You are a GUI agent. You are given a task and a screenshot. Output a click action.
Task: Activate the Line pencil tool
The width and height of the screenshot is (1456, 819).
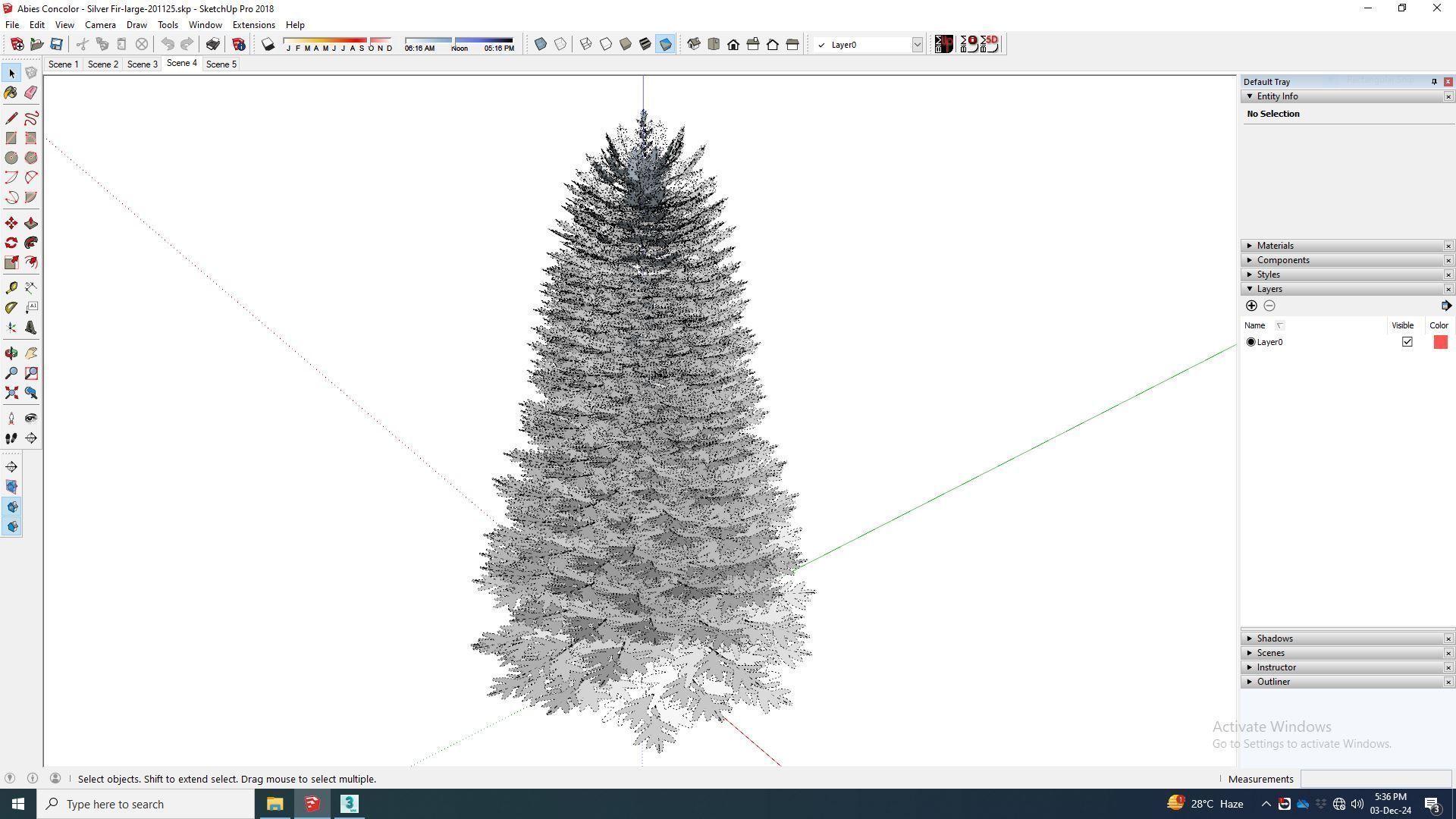11,118
